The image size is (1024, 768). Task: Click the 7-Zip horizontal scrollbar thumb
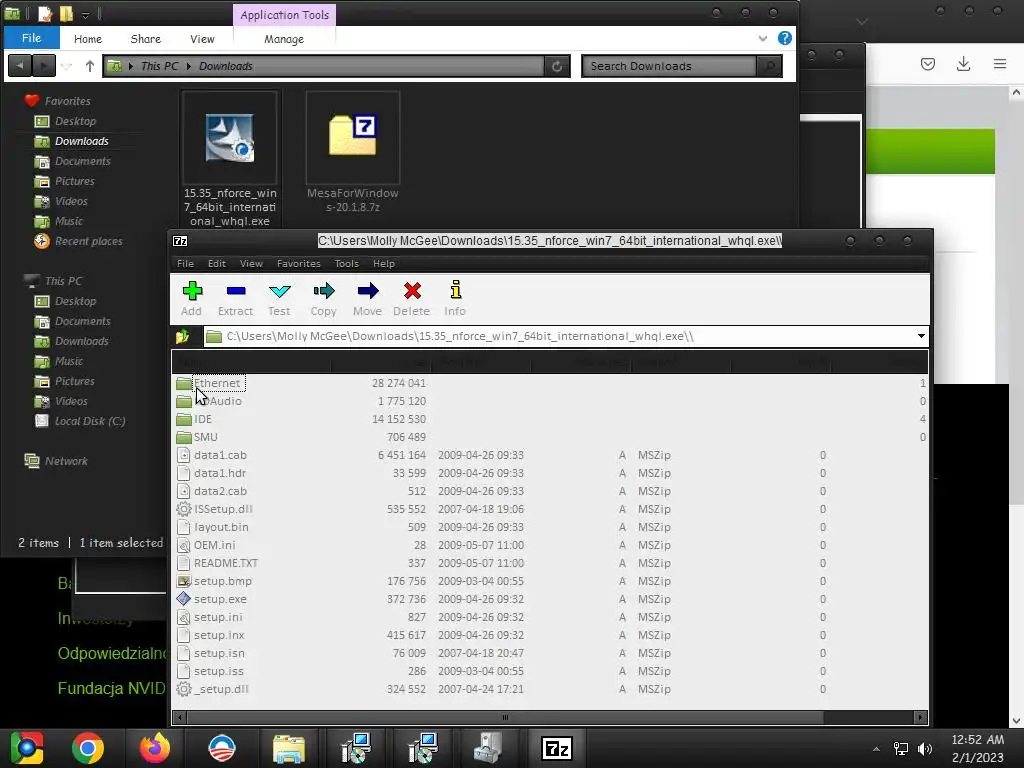tap(505, 717)
